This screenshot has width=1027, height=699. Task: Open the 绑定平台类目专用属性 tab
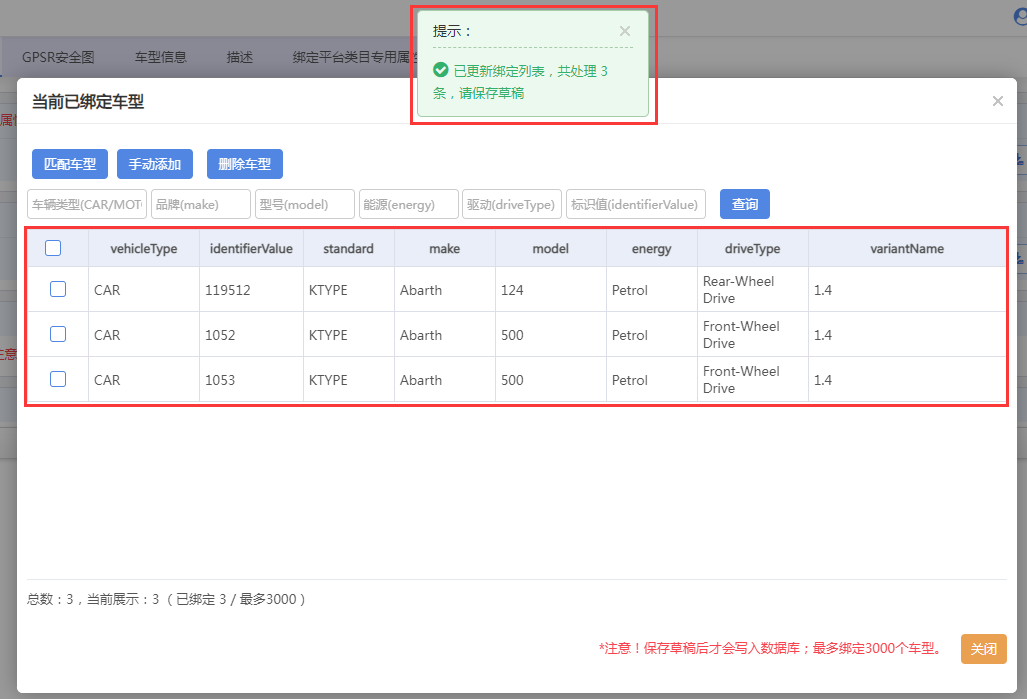click(352, 58)
